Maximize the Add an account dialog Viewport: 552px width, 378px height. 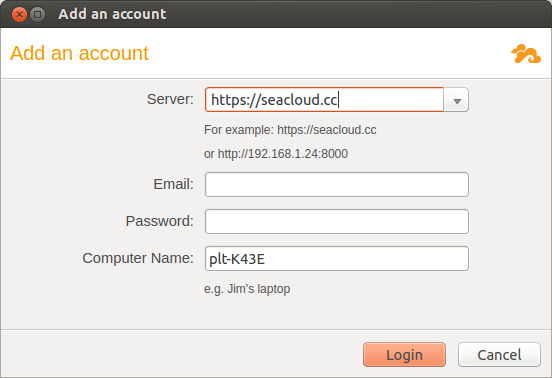coord(37,14)
